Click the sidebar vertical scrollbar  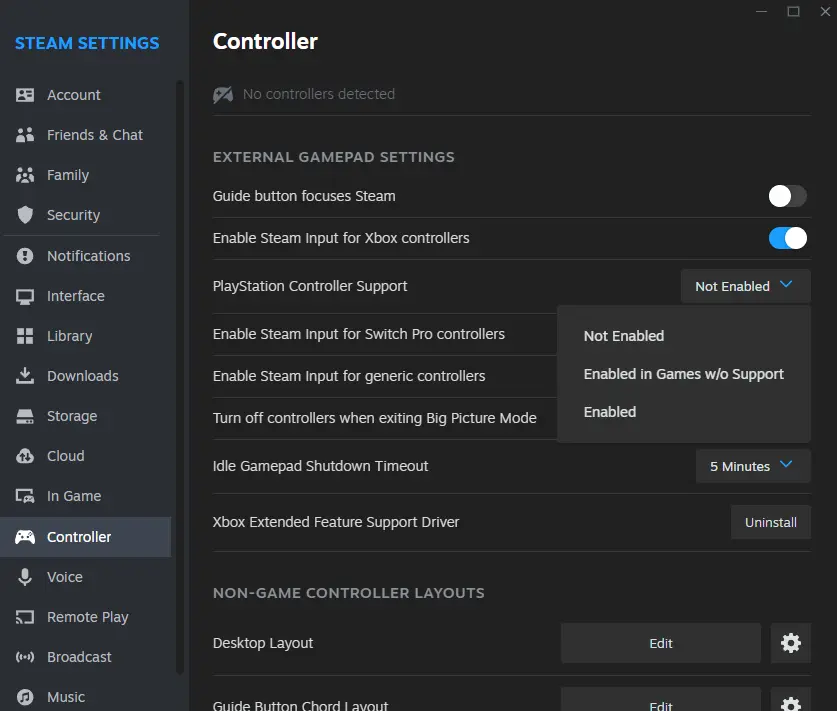(x=180, y=376)
